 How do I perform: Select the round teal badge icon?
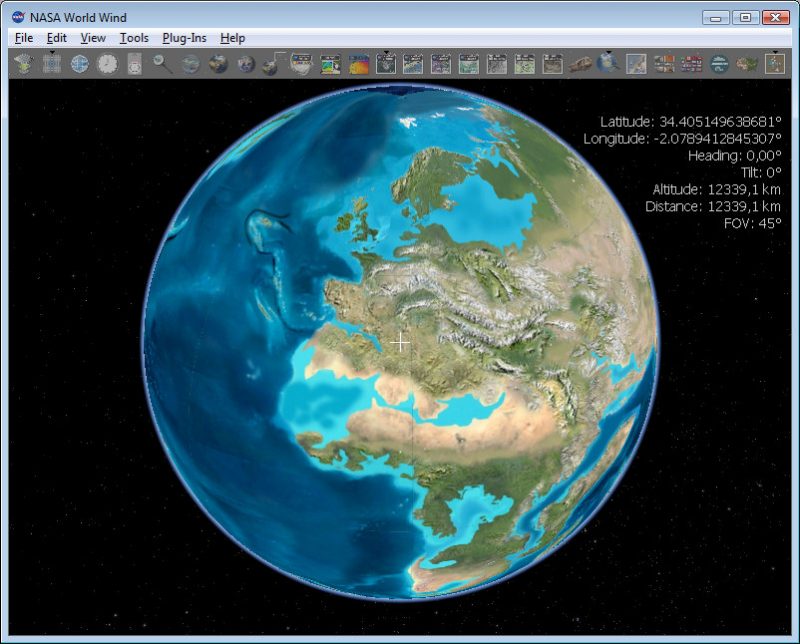pyautogui.click(x=719, y=64)
